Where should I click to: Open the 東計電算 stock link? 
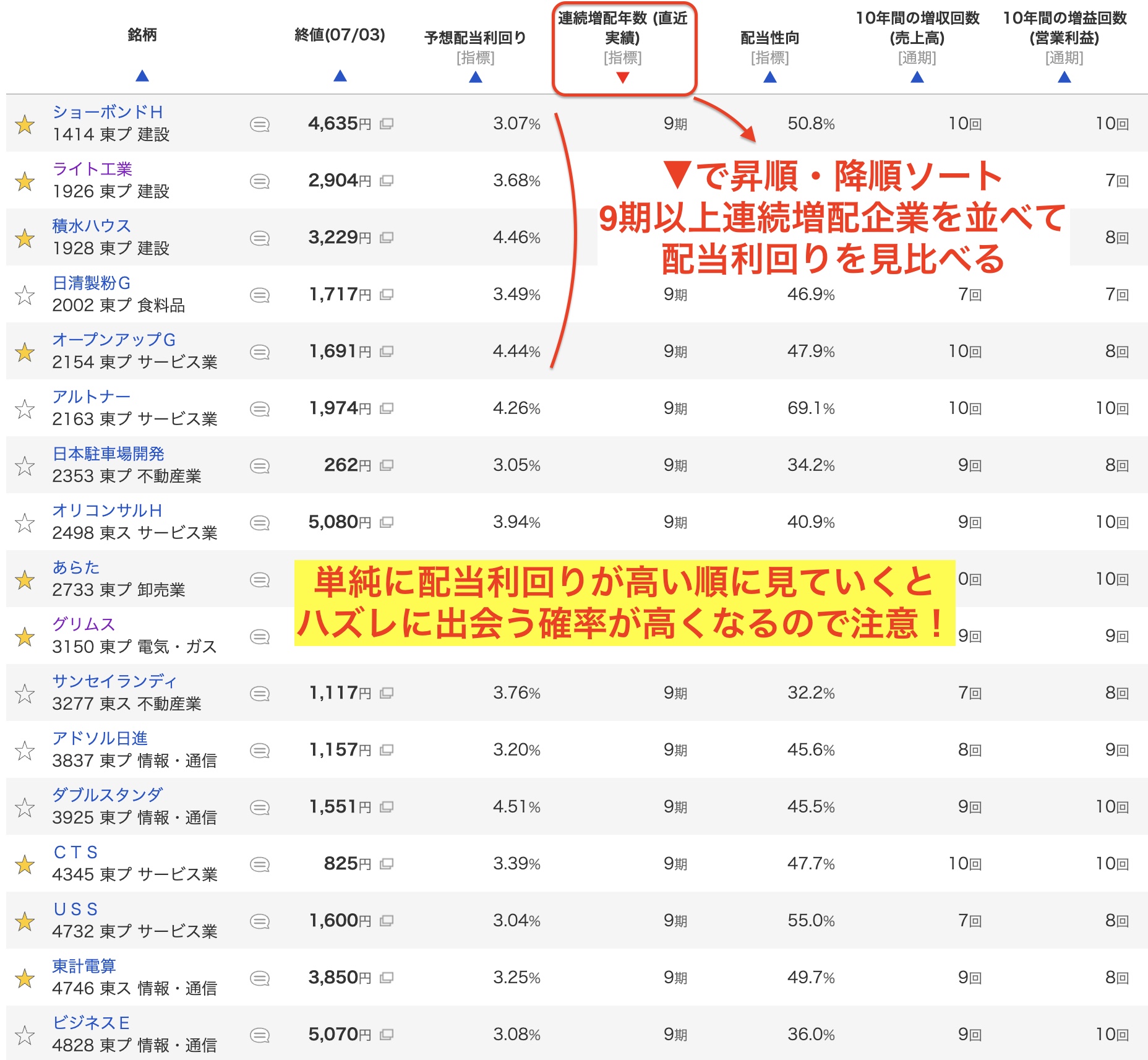tap(84, 966)
